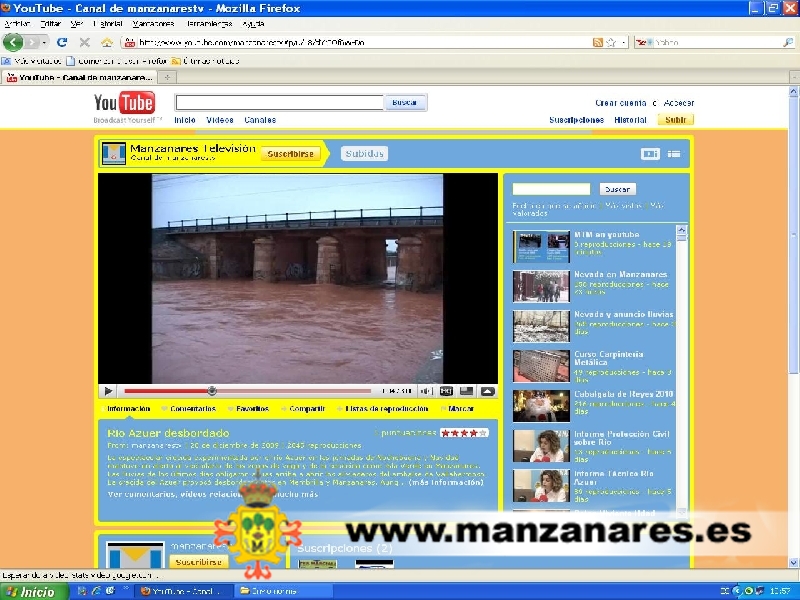Click the Manzanares Televisión channel avatar
Viewport: 800px width, 600px height.
pyautogui.click(x=113, y=154)
